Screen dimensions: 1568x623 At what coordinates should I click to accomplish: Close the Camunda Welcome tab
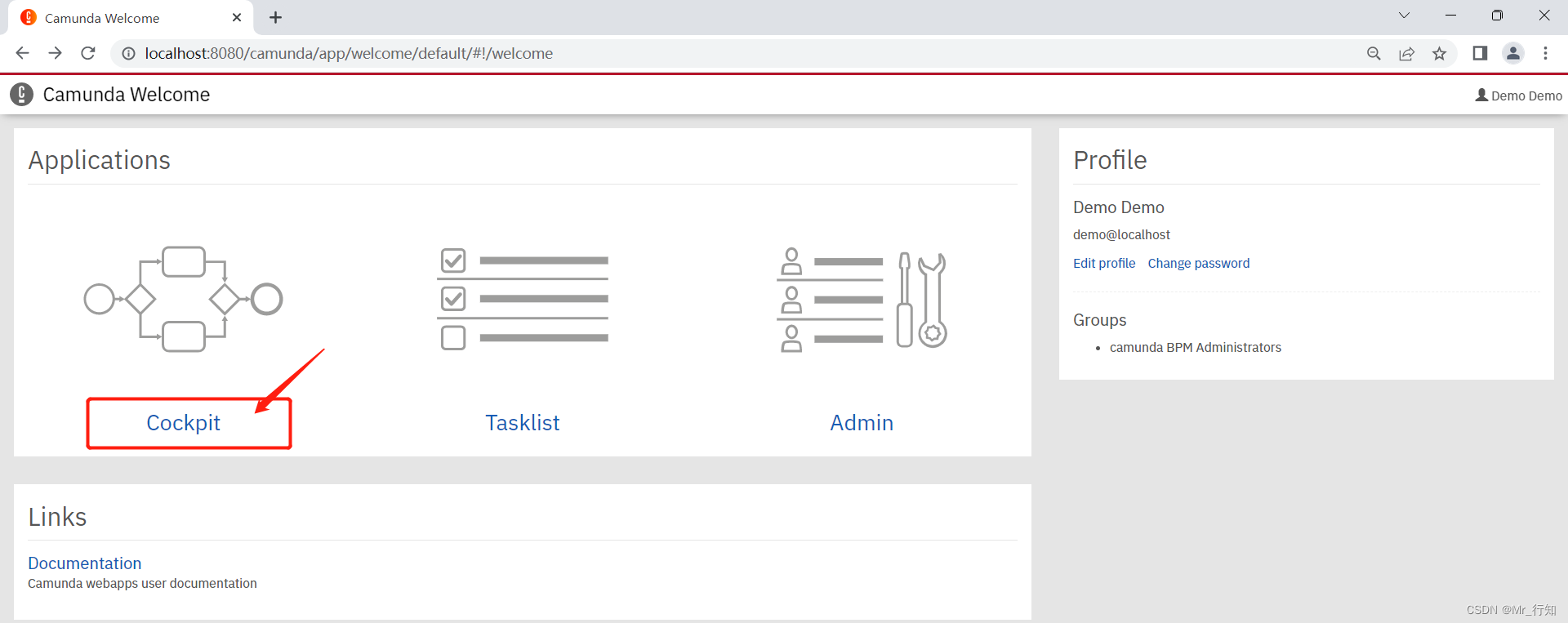coord(237,17)
